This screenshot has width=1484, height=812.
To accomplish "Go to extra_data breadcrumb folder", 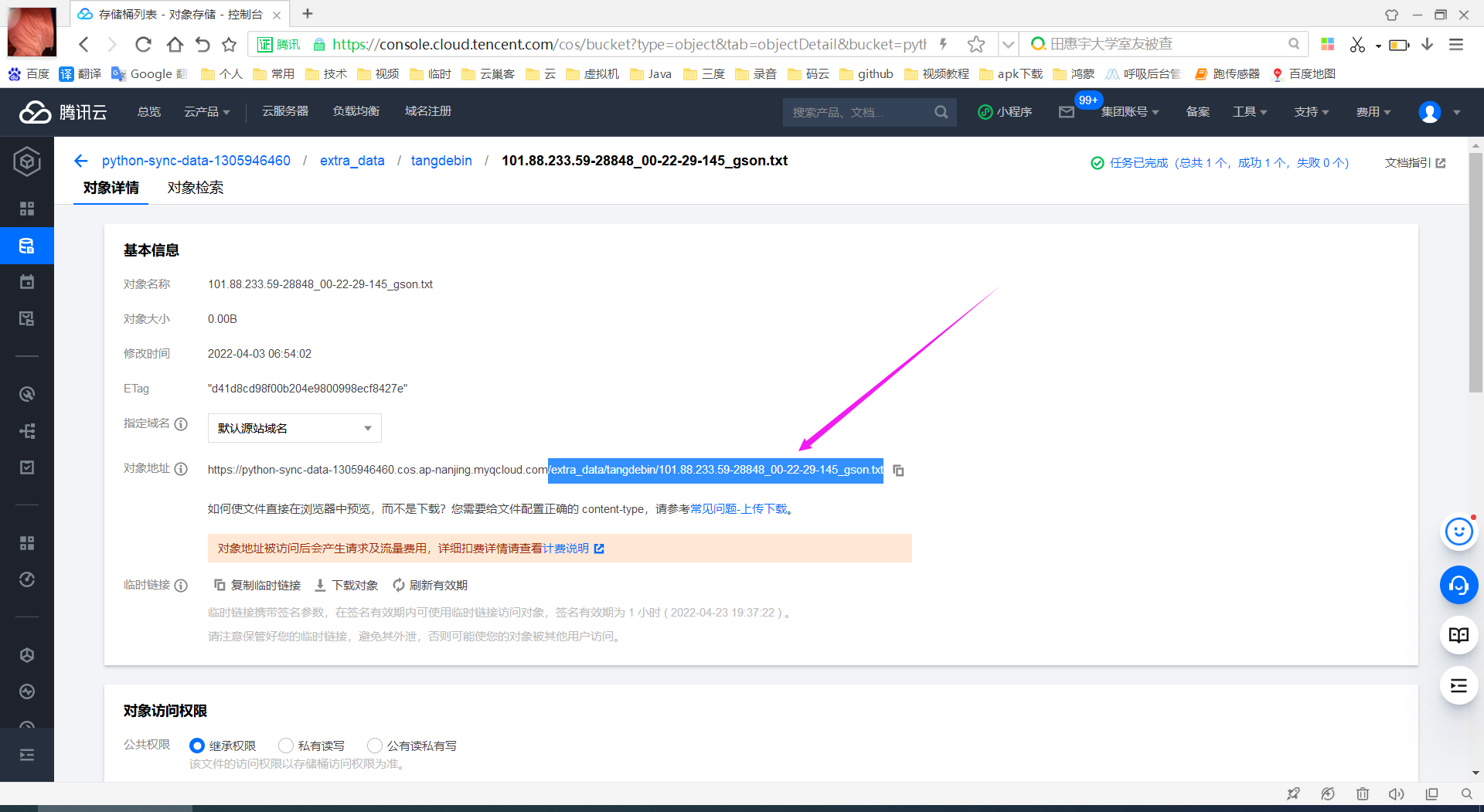I will 352,161.
